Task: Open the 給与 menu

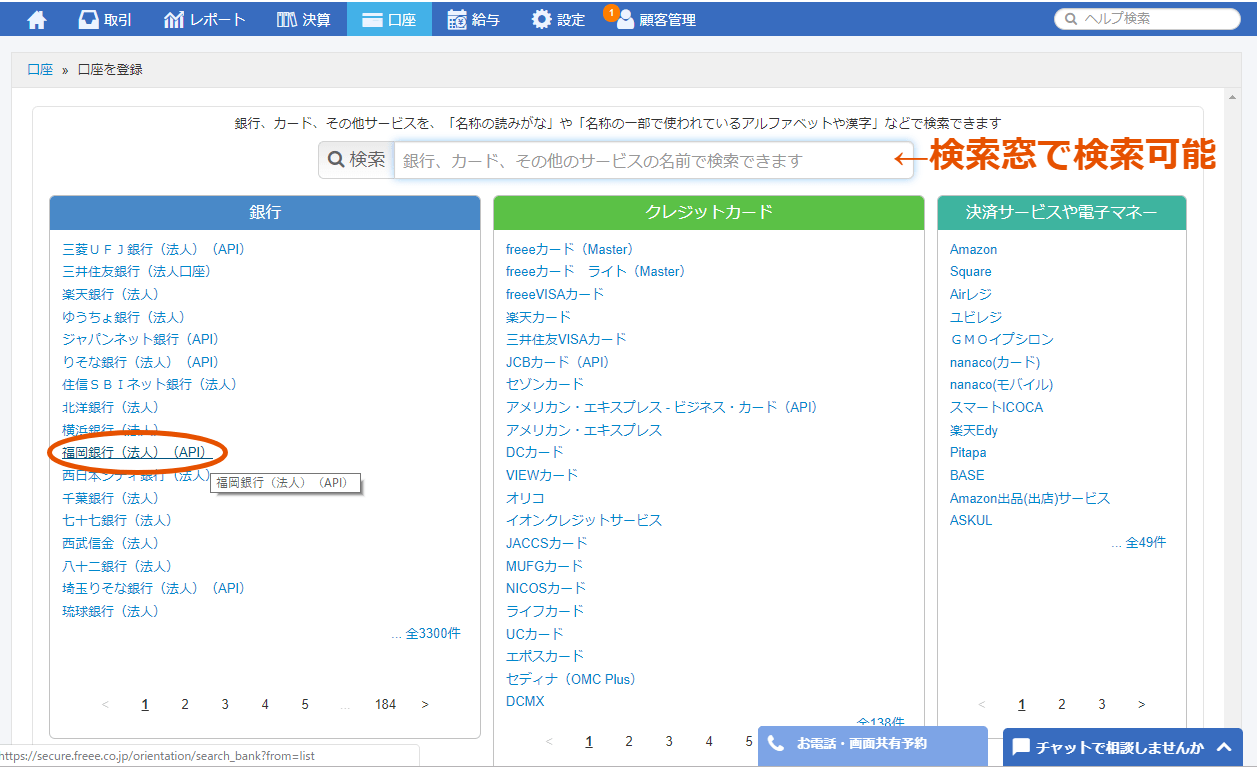Action: (x=474, y=19)
